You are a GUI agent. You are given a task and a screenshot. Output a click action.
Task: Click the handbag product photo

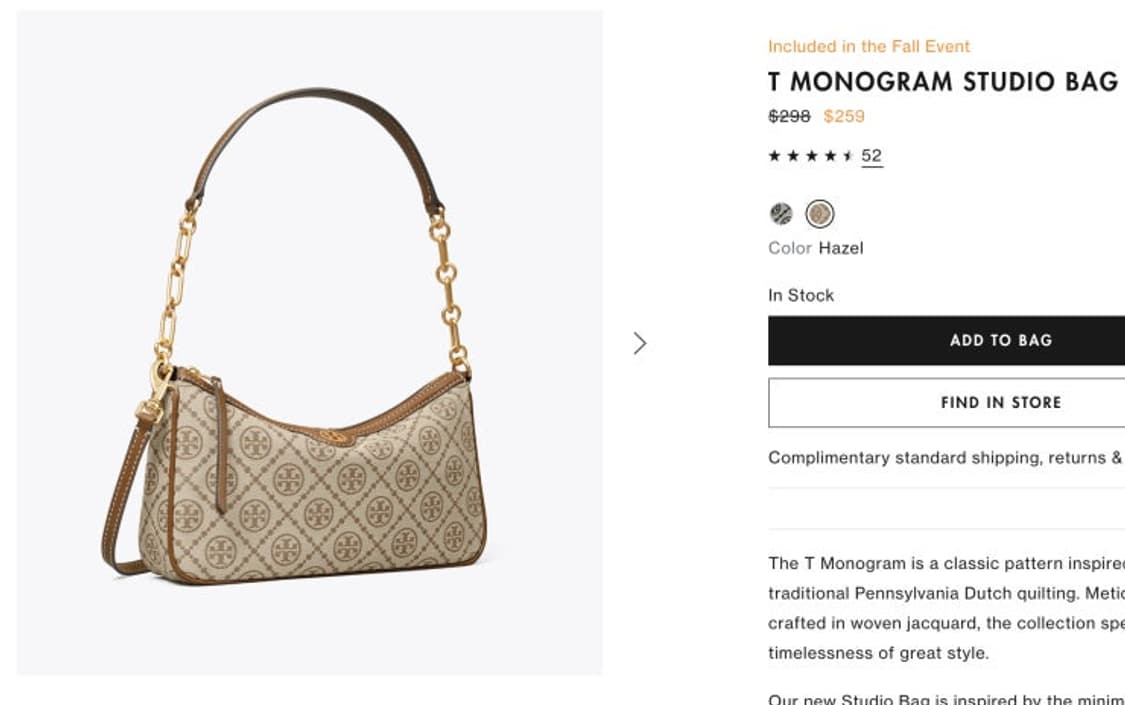(x=310, y=342)
